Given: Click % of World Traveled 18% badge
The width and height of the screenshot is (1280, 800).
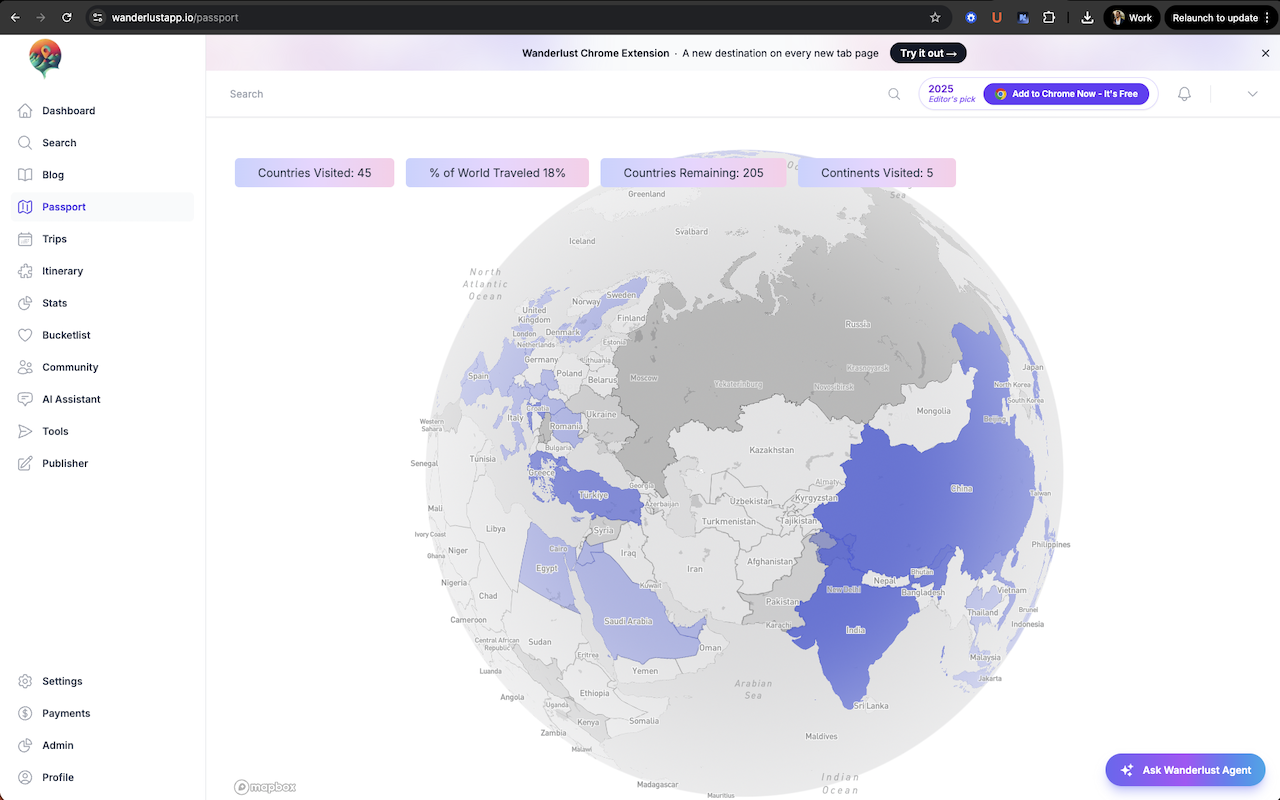Looking at the screenshot, I should coord(497,173).
